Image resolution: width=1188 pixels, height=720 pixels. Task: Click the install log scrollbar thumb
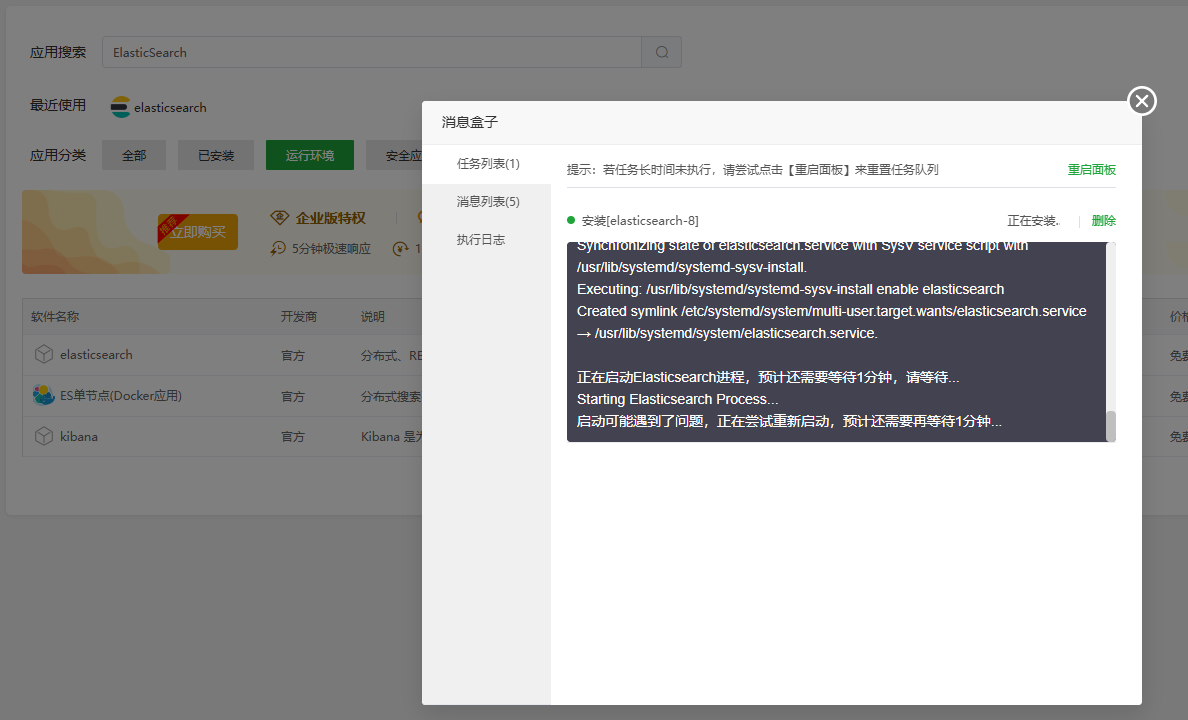[x=1111, y=426]
